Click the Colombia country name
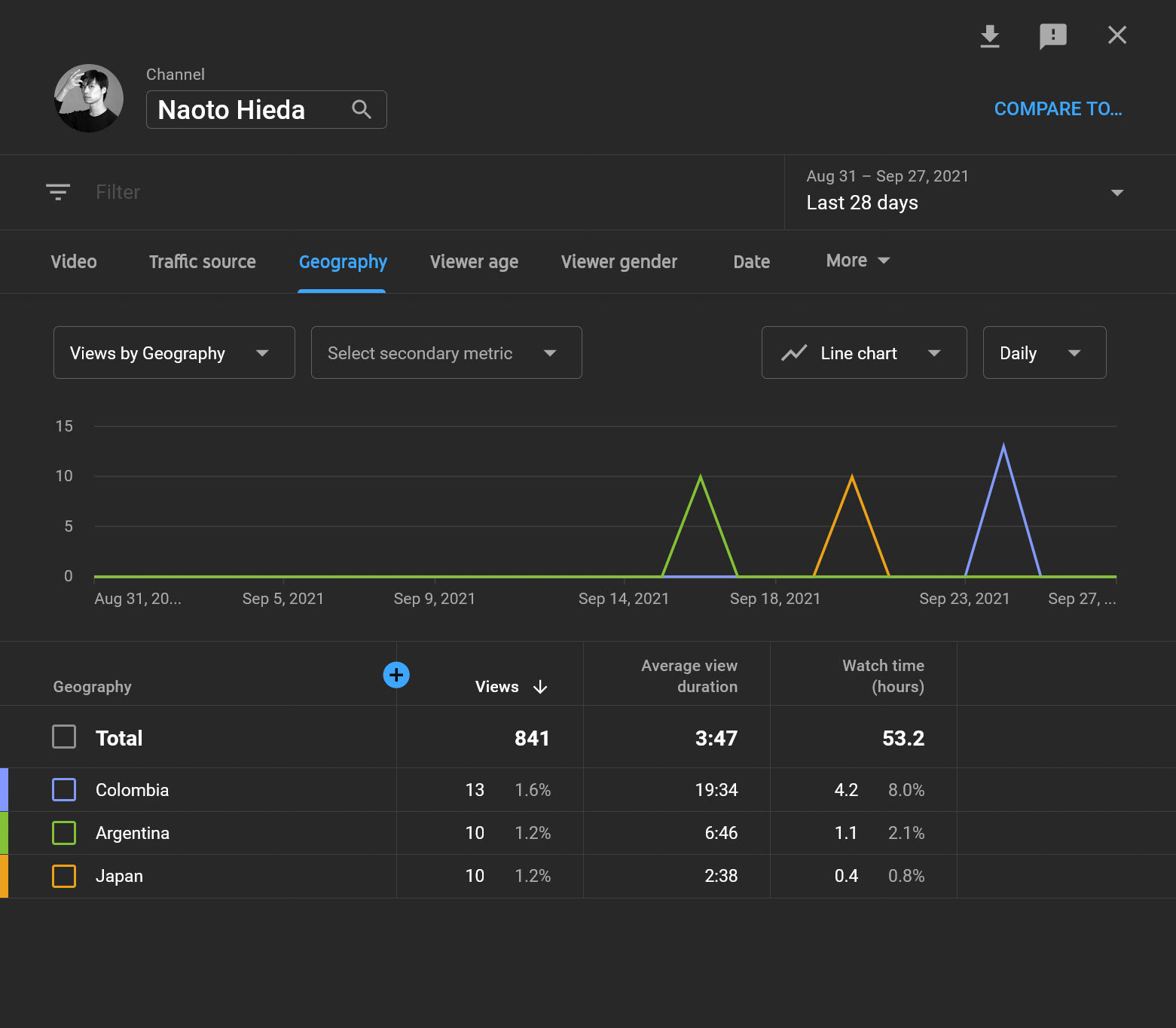The image size is (1176, 1028). (132, 790)
